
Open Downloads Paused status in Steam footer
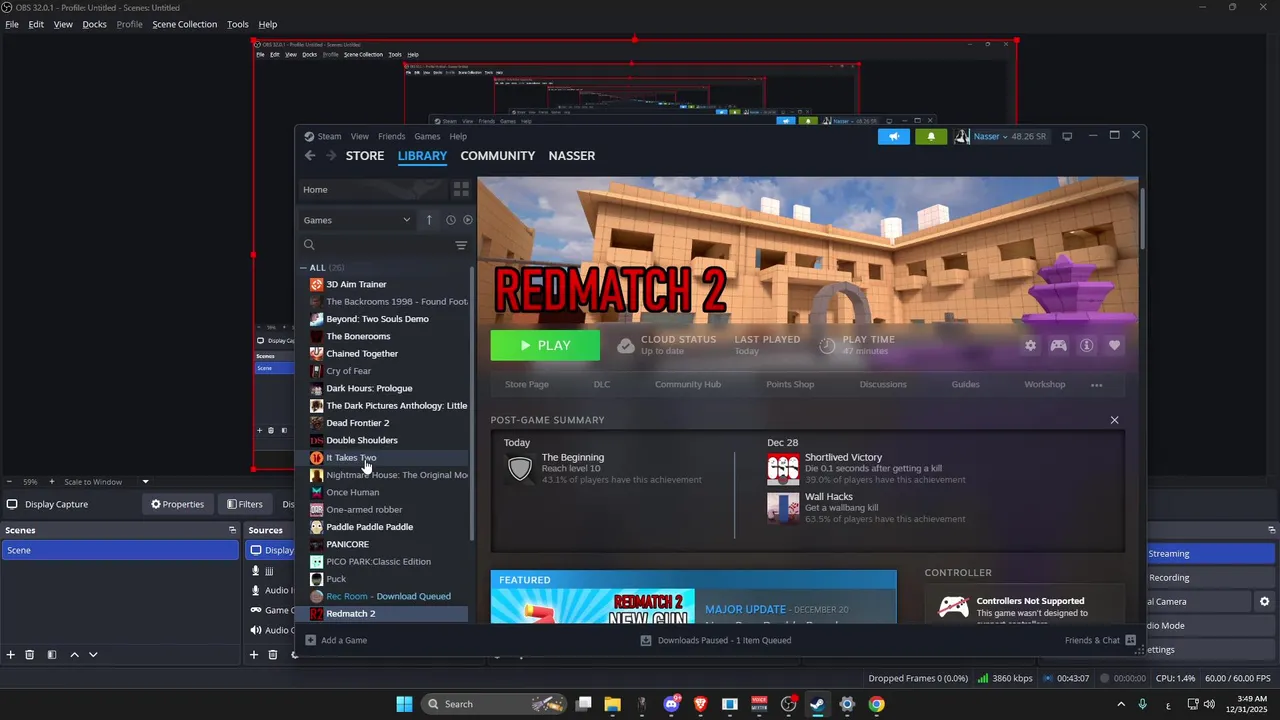[x=716, y=640]
